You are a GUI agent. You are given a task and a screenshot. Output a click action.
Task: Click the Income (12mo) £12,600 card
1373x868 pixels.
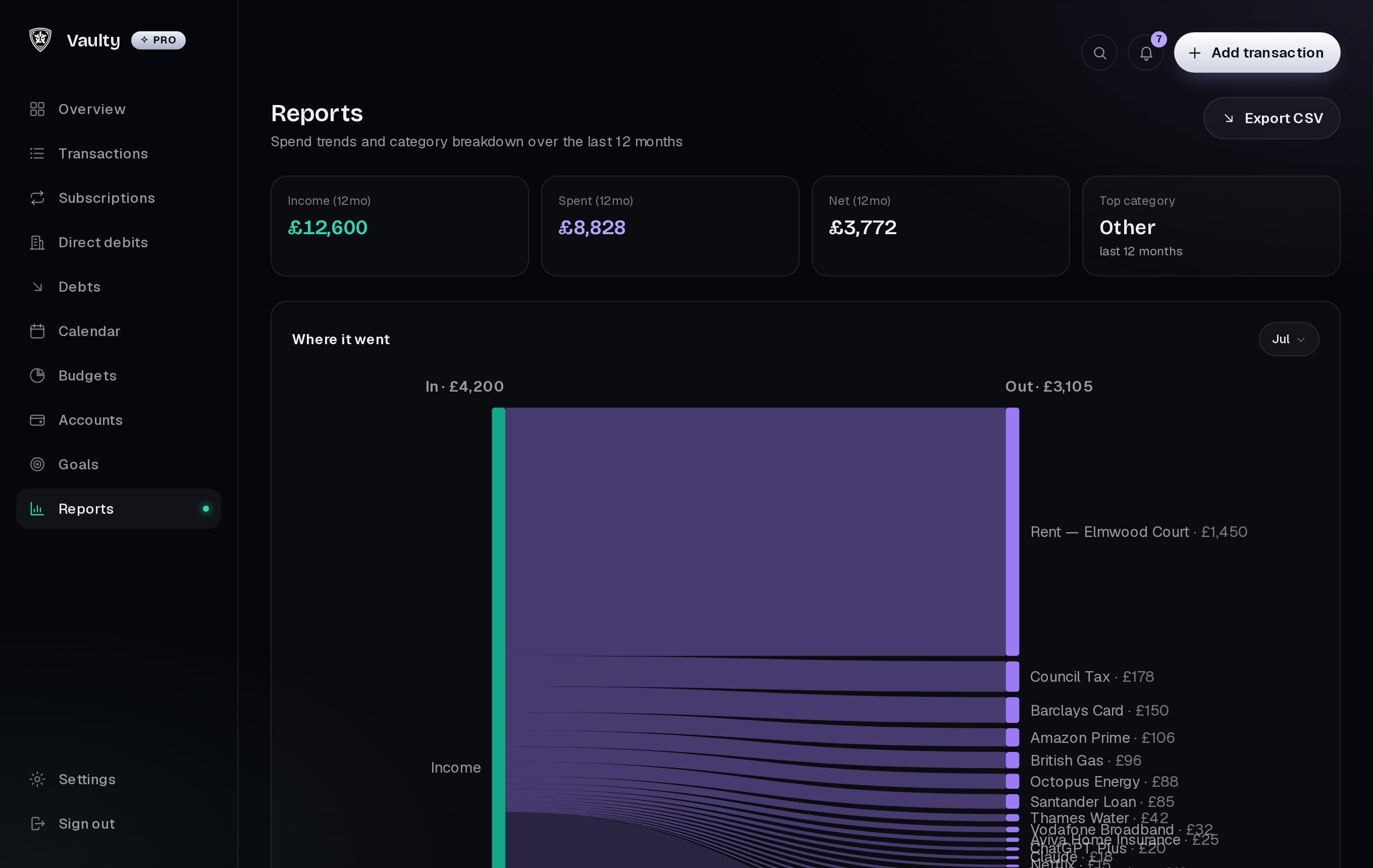point(400,226)
